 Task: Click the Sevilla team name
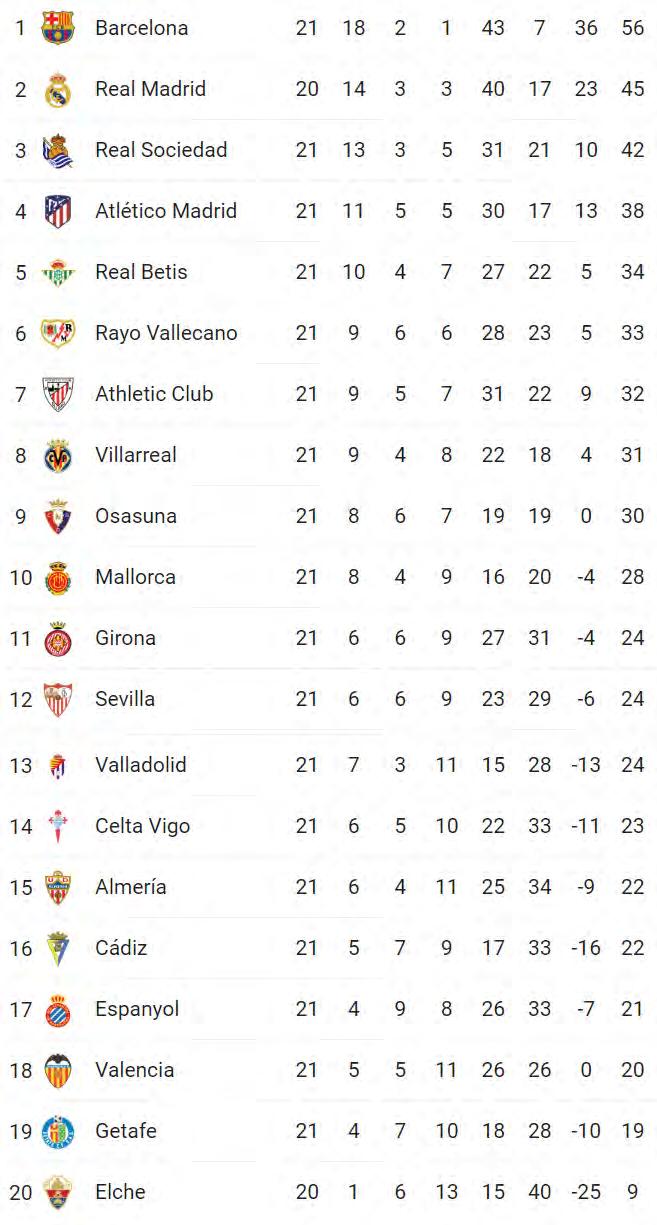(x=125, y=699)
